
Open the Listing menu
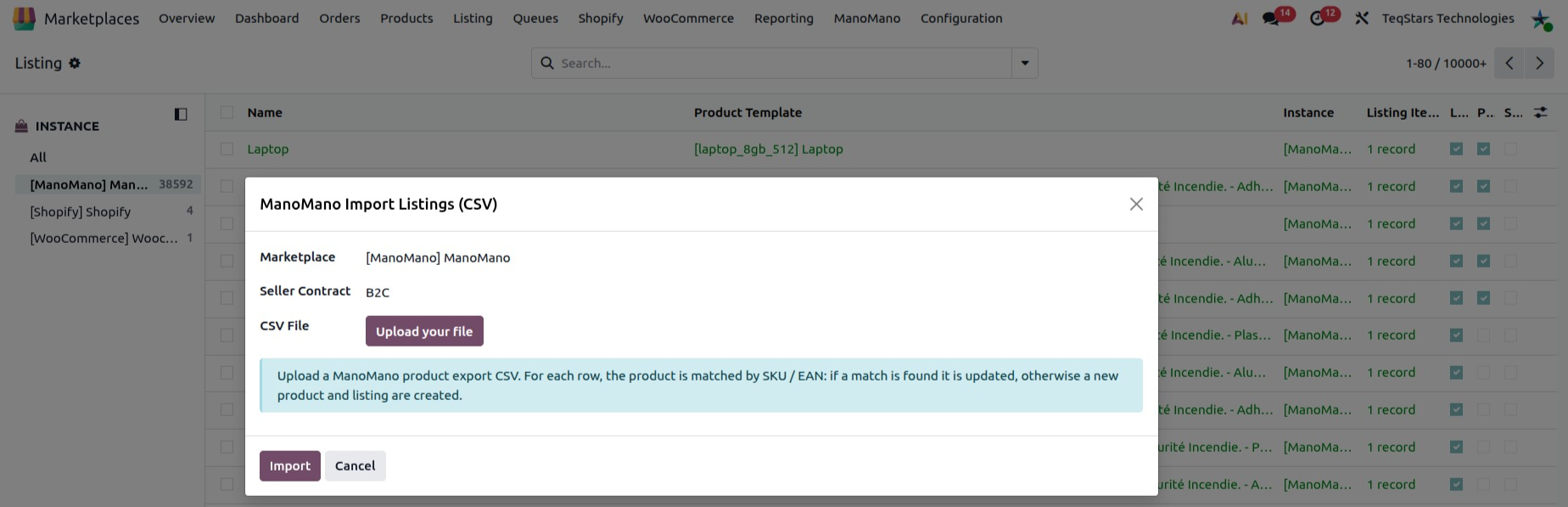[473, 19]
